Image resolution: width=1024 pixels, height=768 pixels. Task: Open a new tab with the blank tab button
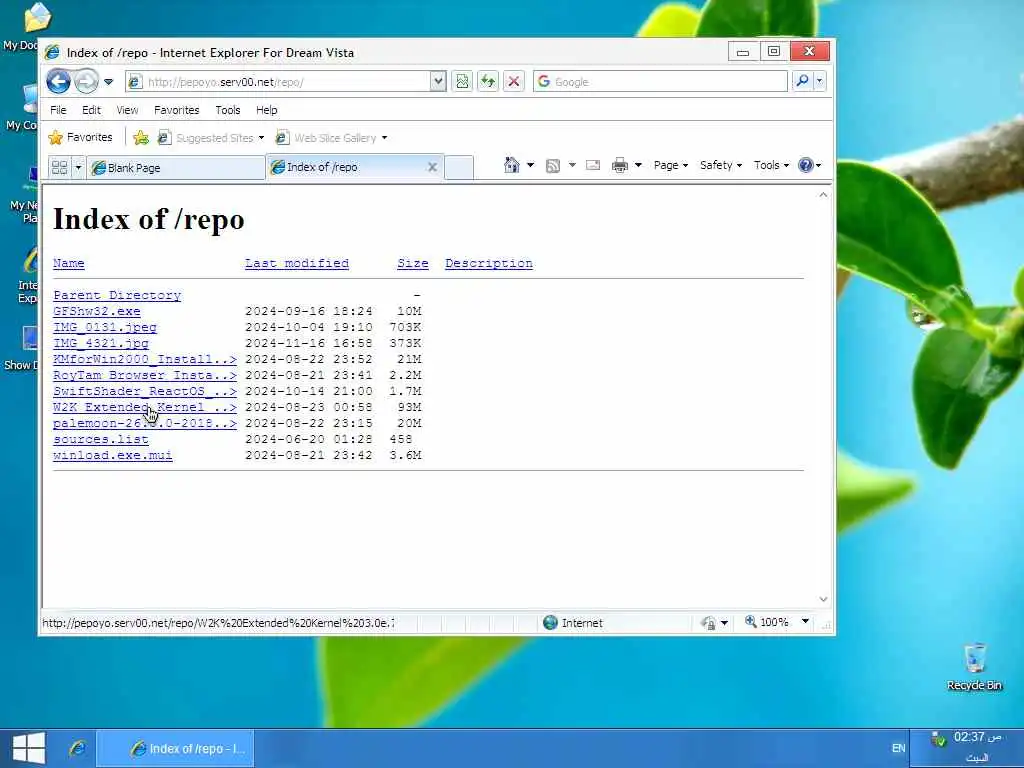(x=459, y=167)
